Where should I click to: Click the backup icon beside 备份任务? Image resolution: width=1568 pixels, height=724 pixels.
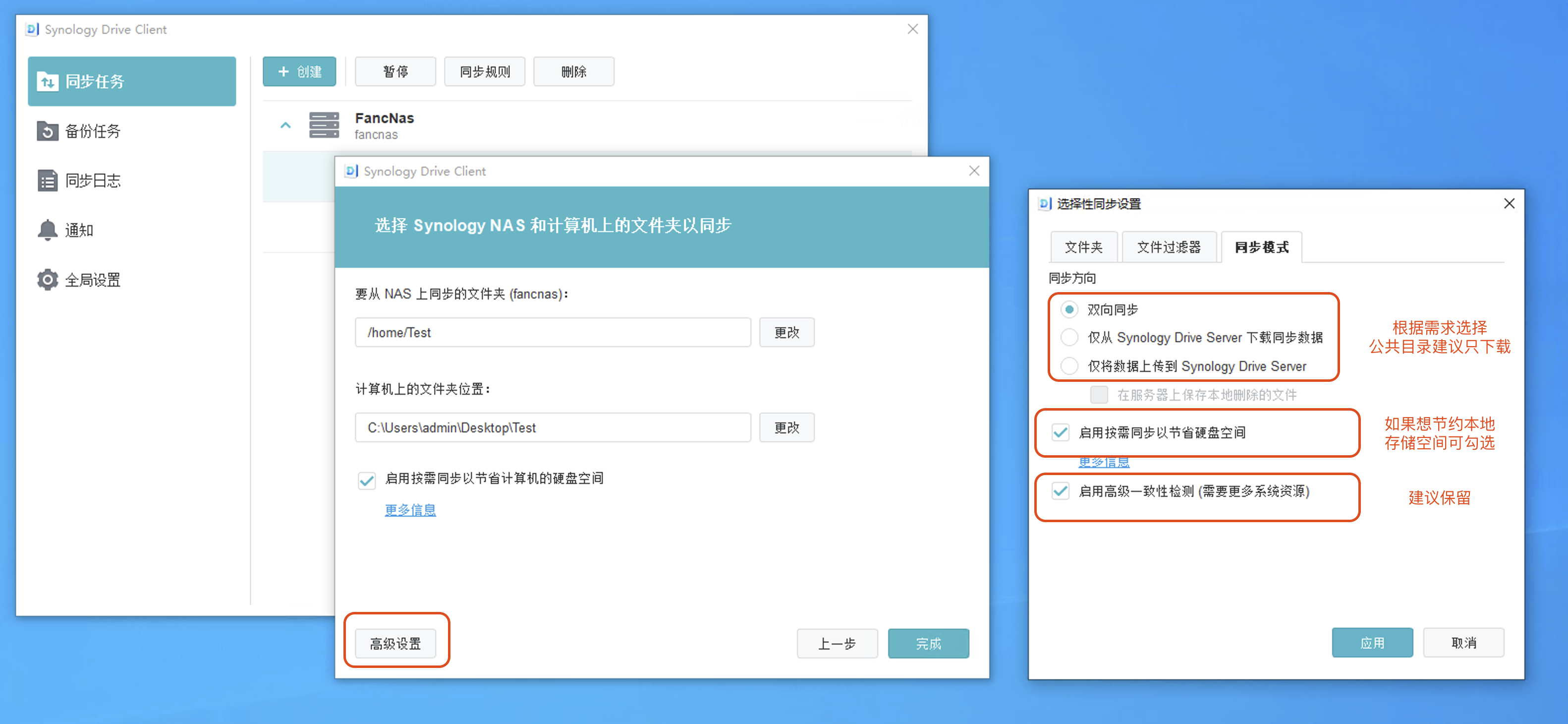[x=48, y=131]
